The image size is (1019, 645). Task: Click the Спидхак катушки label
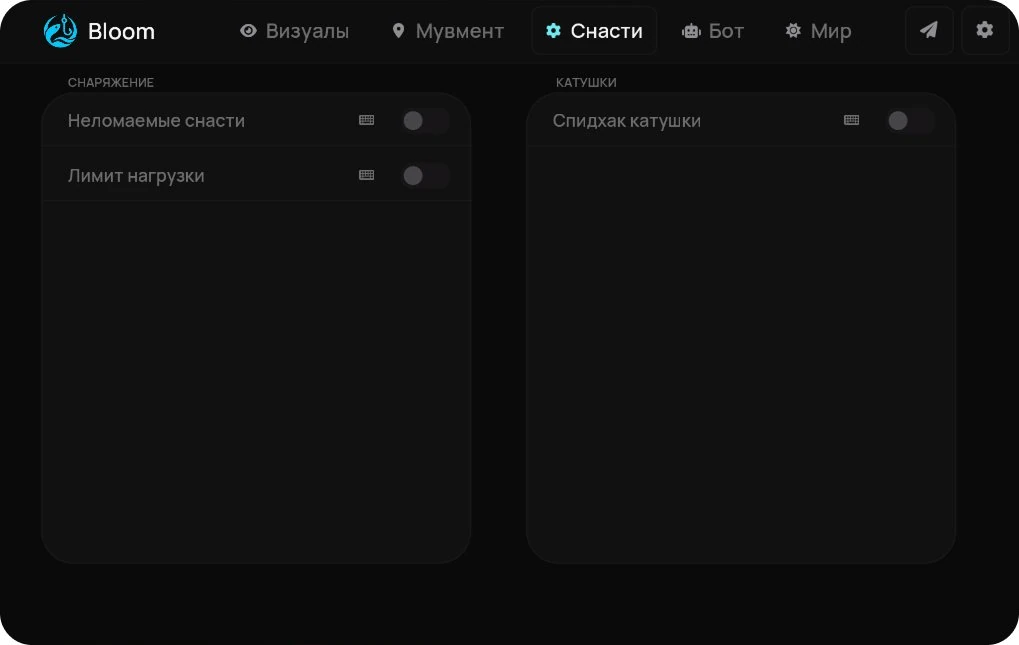[x=626, y=121]
